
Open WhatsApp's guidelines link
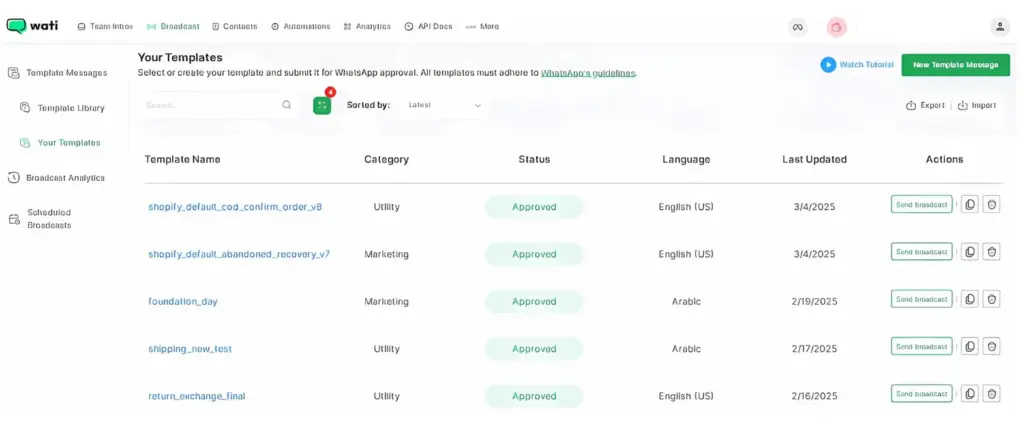coord(588,73)
